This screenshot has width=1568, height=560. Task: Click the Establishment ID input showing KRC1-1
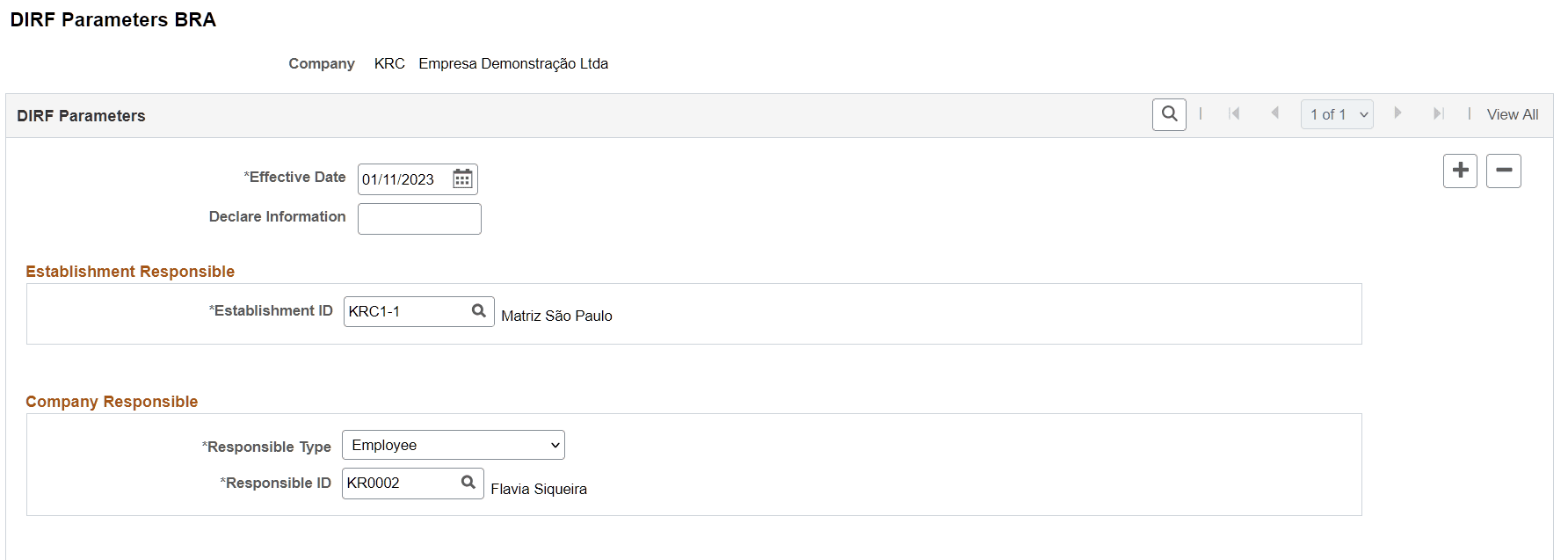point(400,310)
